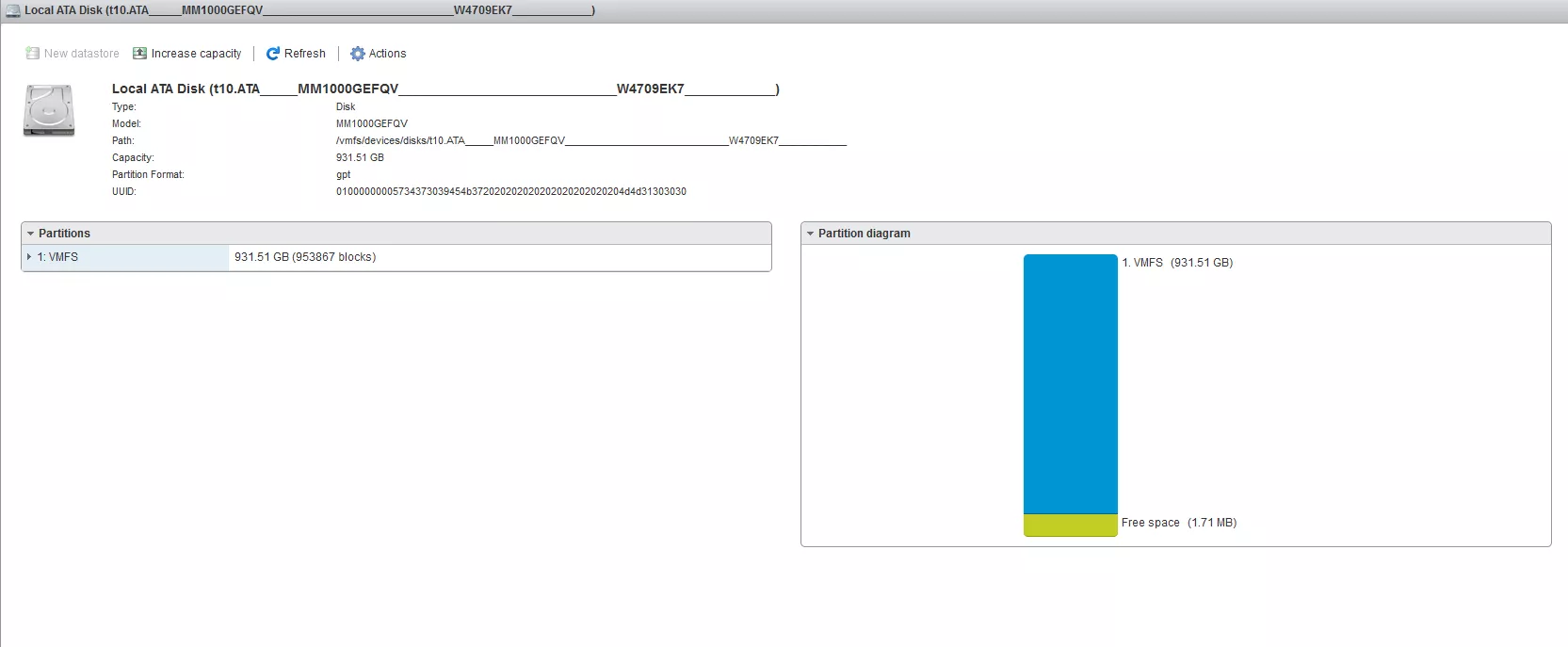The image size is (1568, 647).
Task: Click the Refresh arrow icon
Action: (x=273, y=54)
